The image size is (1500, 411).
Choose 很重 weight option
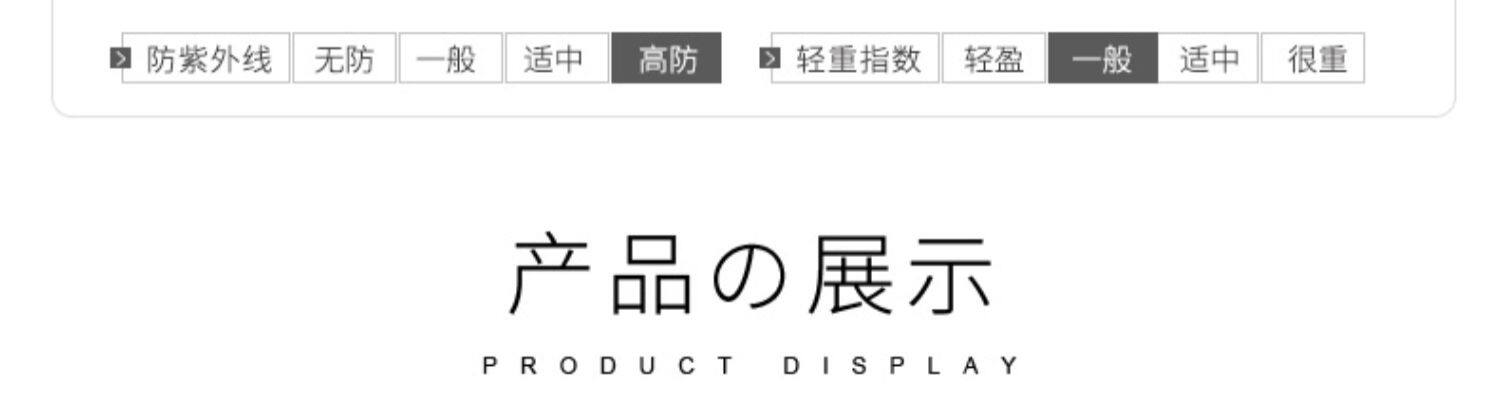click(x=1313, y=58)
